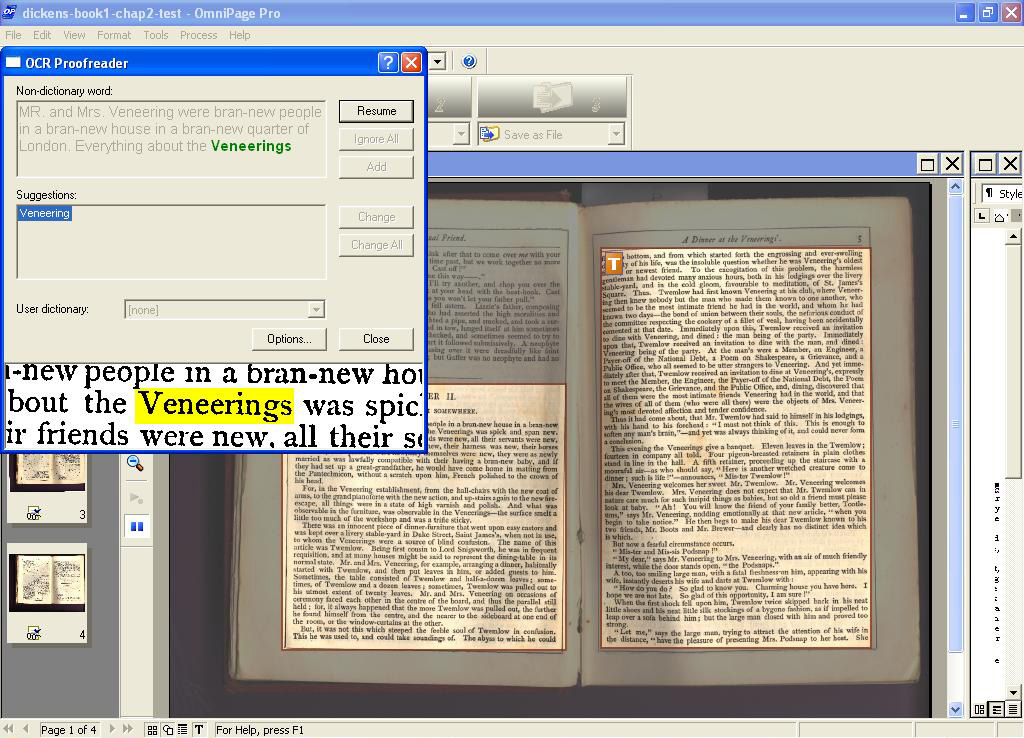The width and height of the screenshot is (1024, 738).
Task: Click the zoom out magnifier tool
Action: click(135, 463)
